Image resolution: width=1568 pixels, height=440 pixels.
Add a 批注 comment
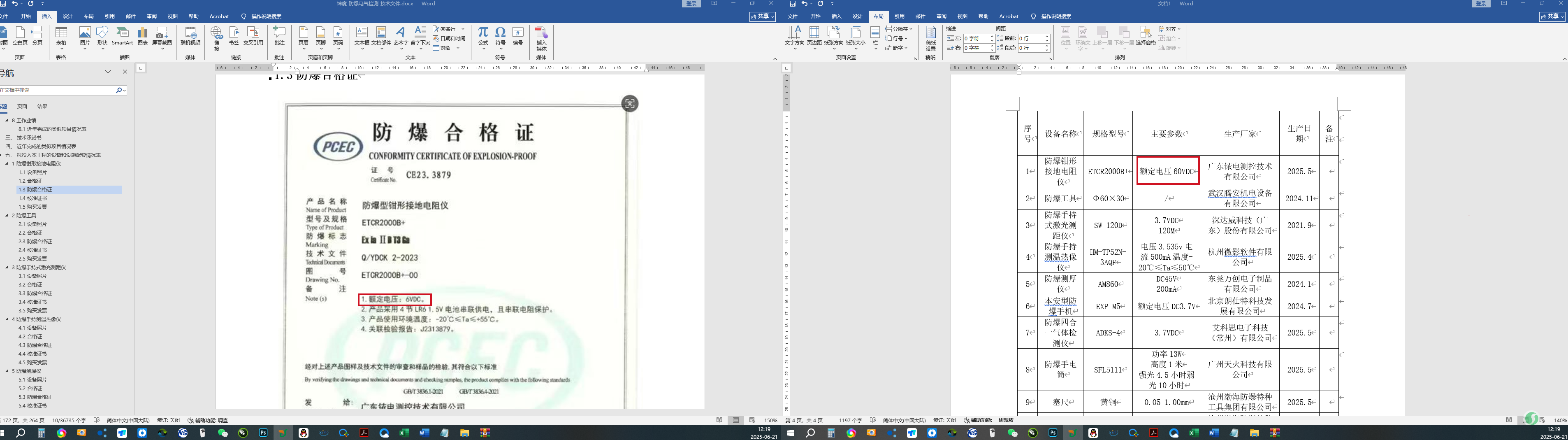279,36
